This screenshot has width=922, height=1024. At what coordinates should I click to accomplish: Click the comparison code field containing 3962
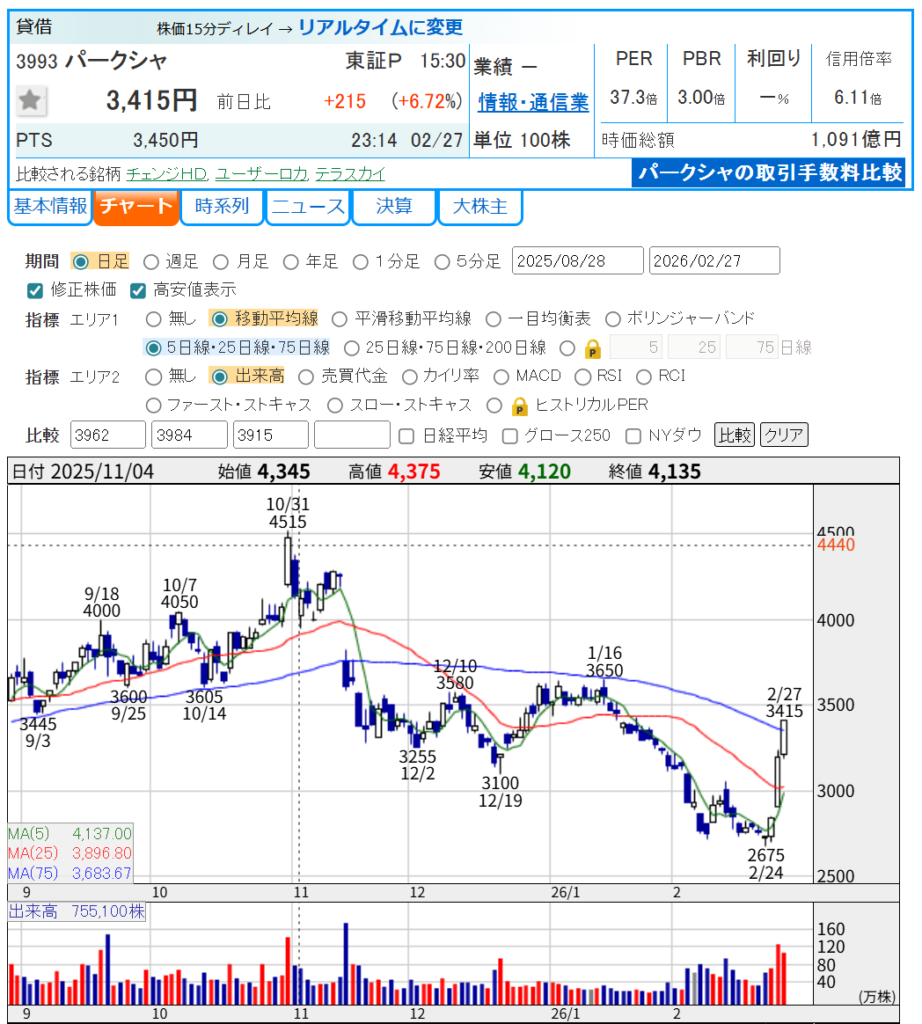(x=109, y=435)
